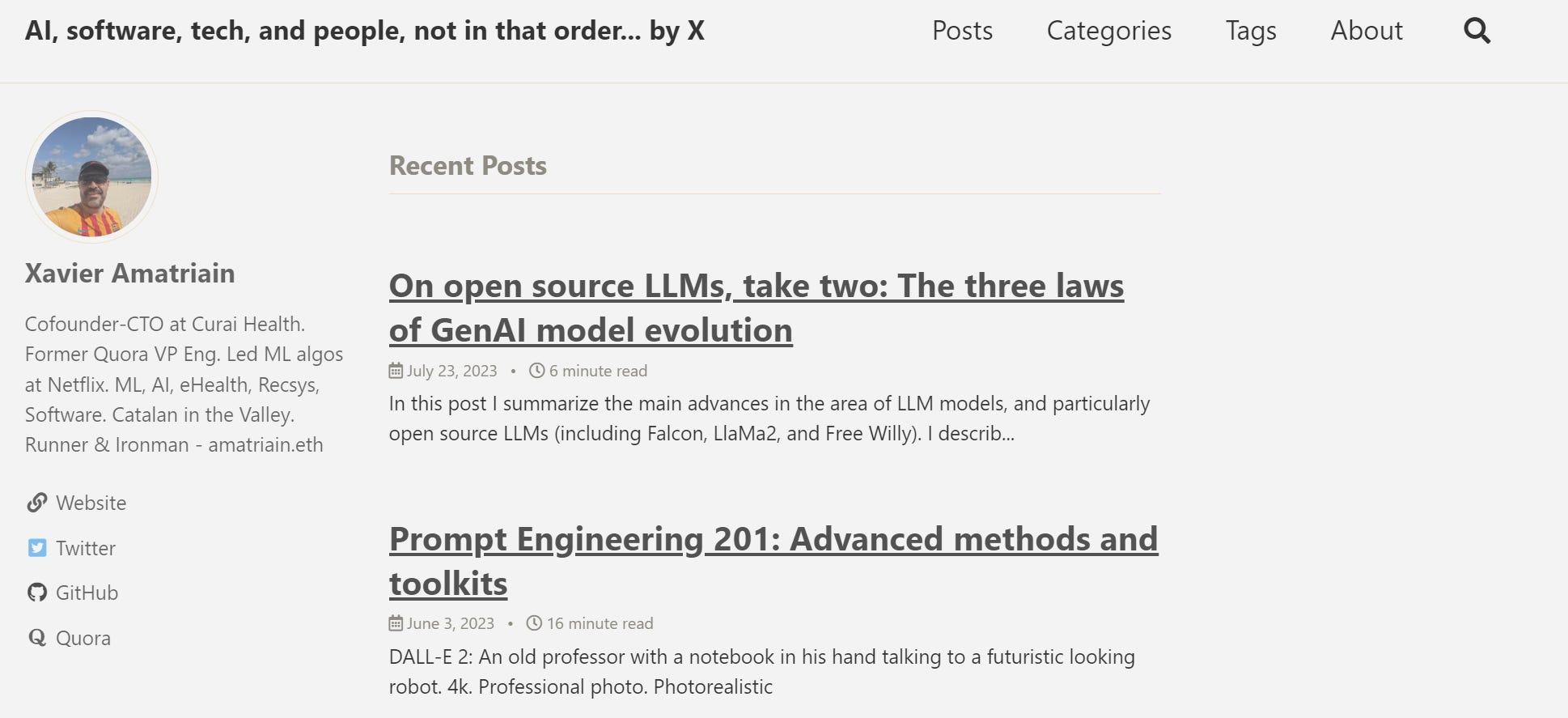Click the Quora icon in the sidebar
1568x718 pixels.
pos(36,638)
